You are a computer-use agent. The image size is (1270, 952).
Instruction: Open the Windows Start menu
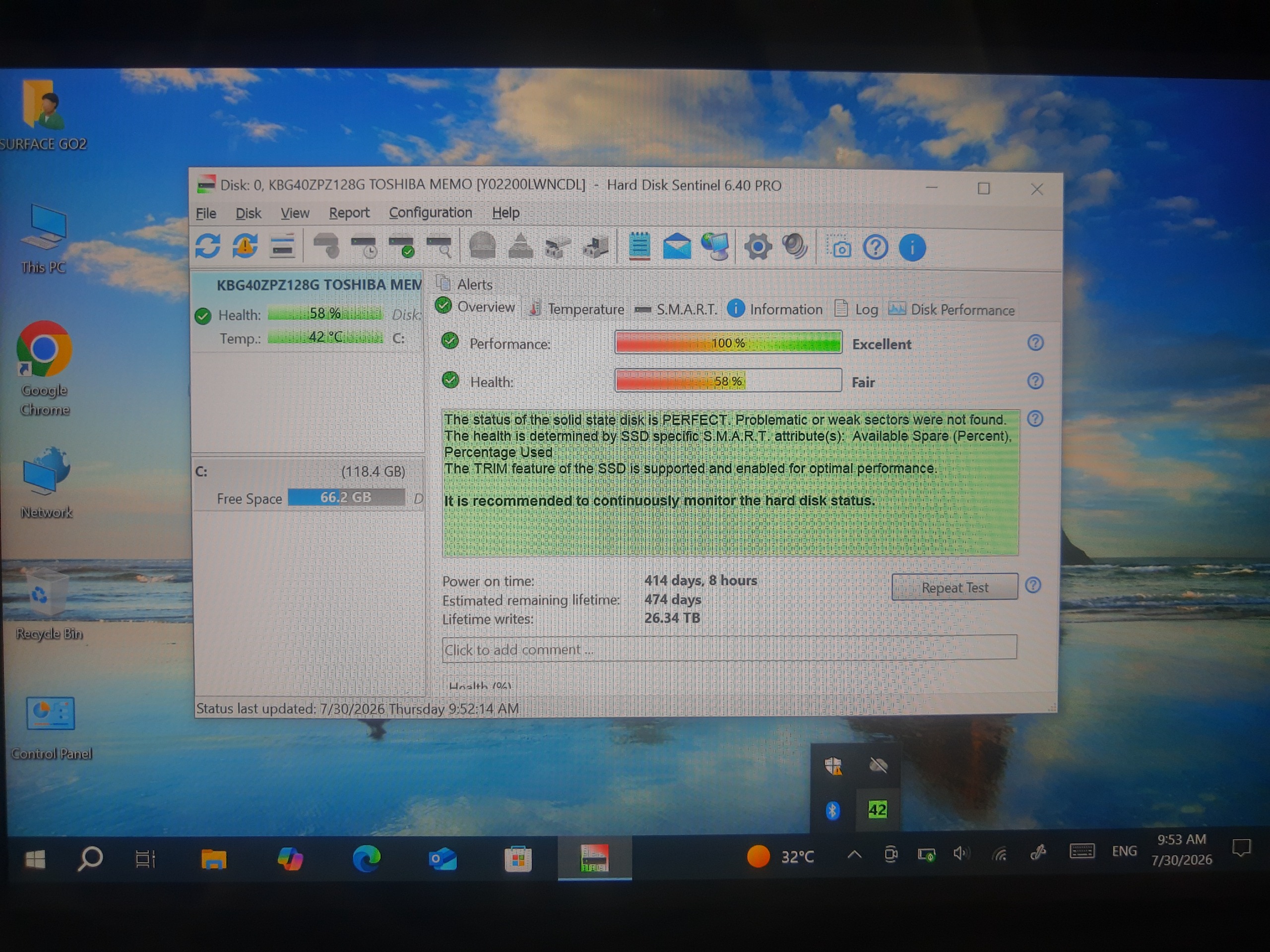(35, 859)
